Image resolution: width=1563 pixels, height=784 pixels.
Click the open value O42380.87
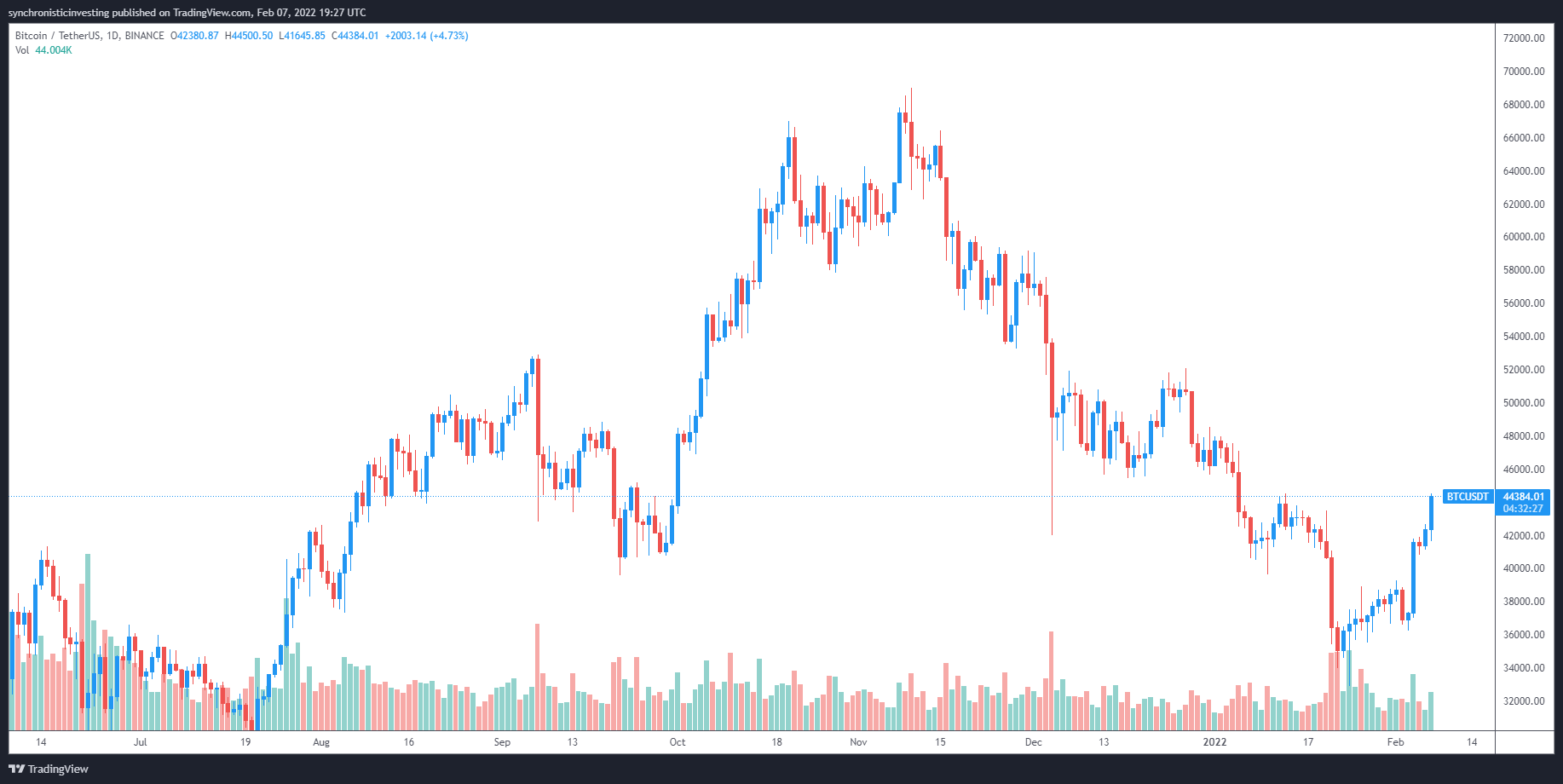194,36
